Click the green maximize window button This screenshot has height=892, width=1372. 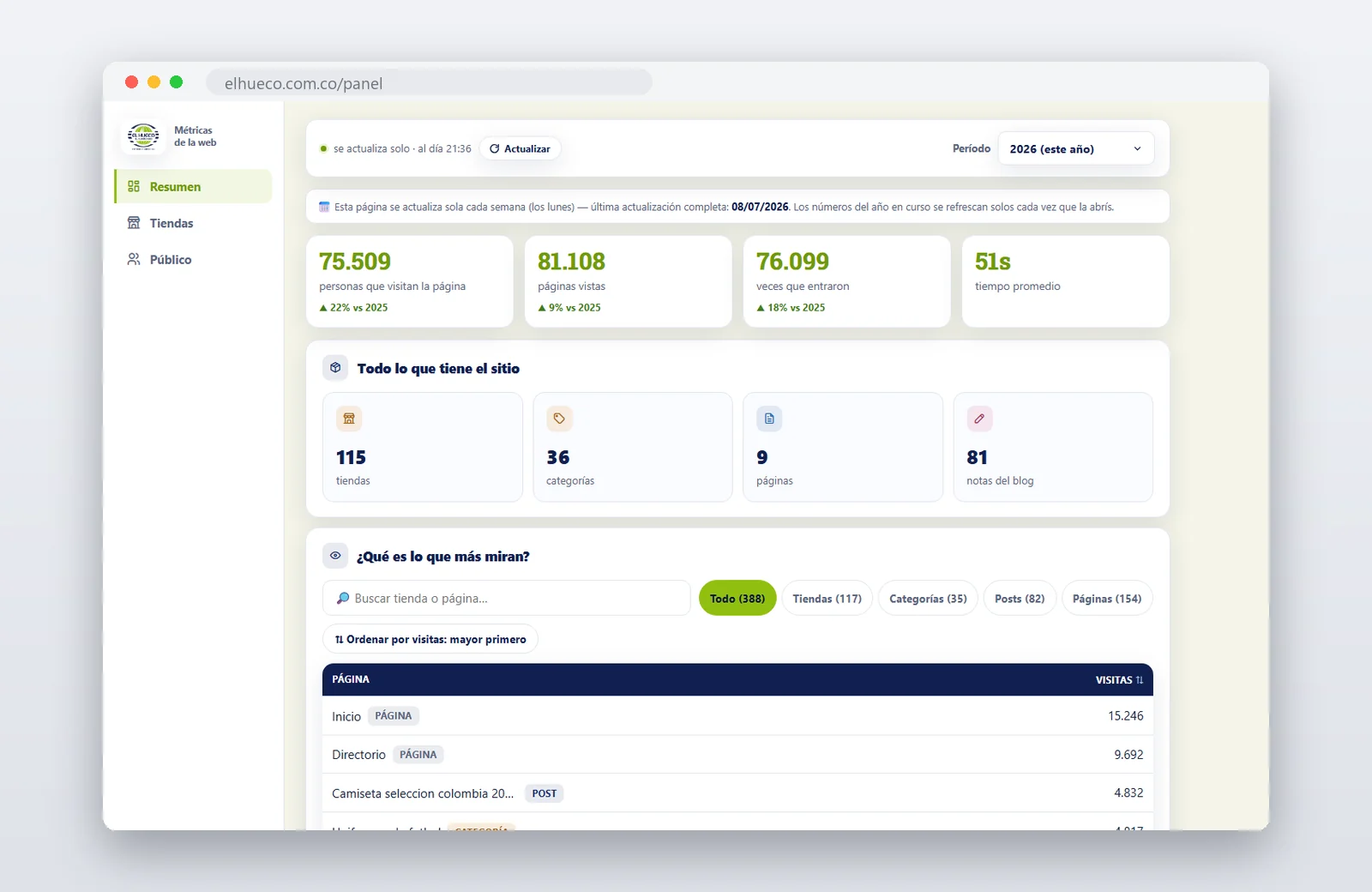click(176, 82)
